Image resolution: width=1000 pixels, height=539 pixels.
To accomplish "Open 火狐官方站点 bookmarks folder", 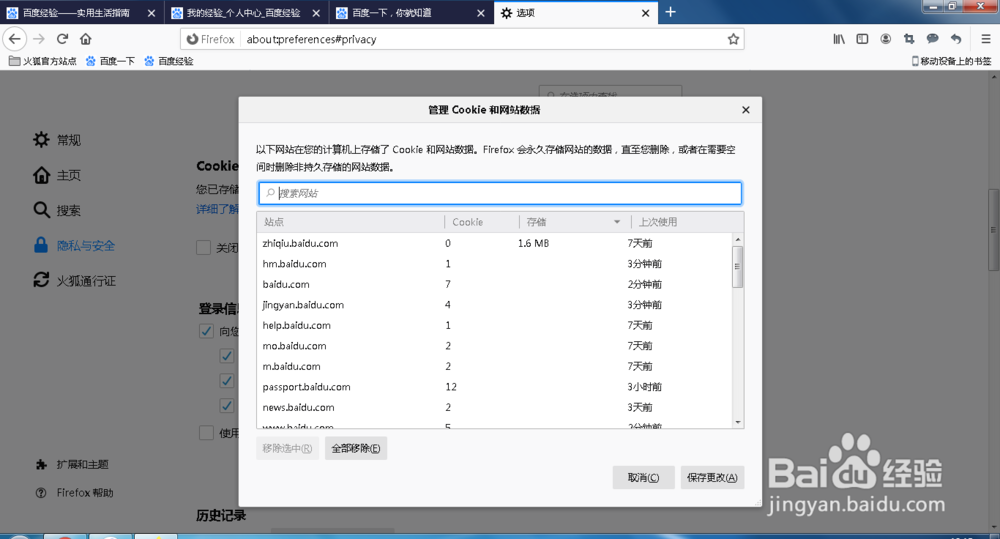I will tap(43, 61).
